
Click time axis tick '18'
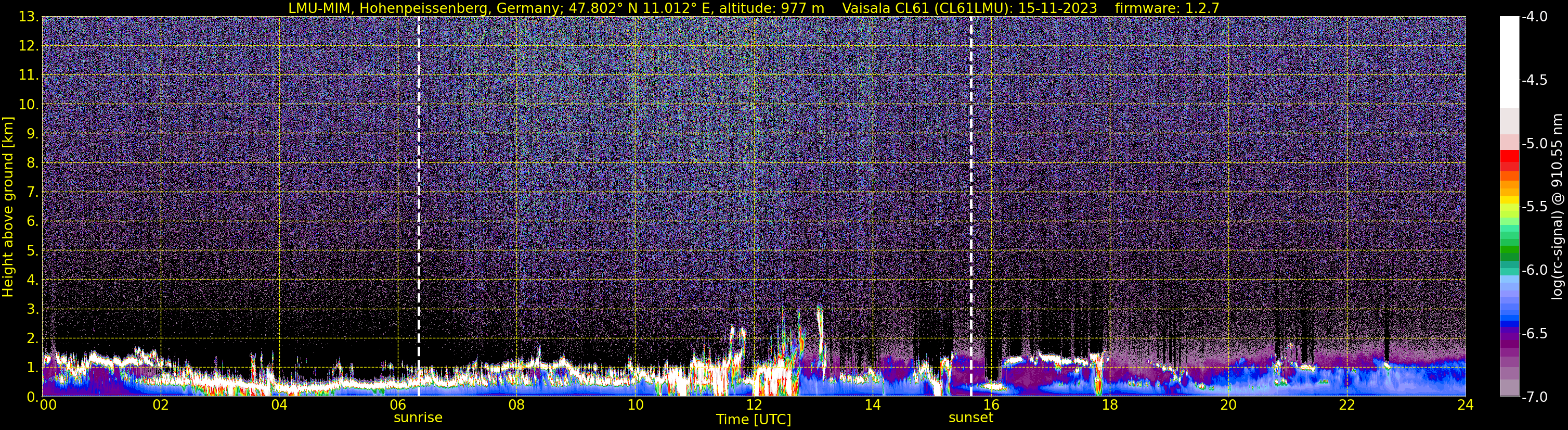pyautogui.click(x=1110, y=406)
